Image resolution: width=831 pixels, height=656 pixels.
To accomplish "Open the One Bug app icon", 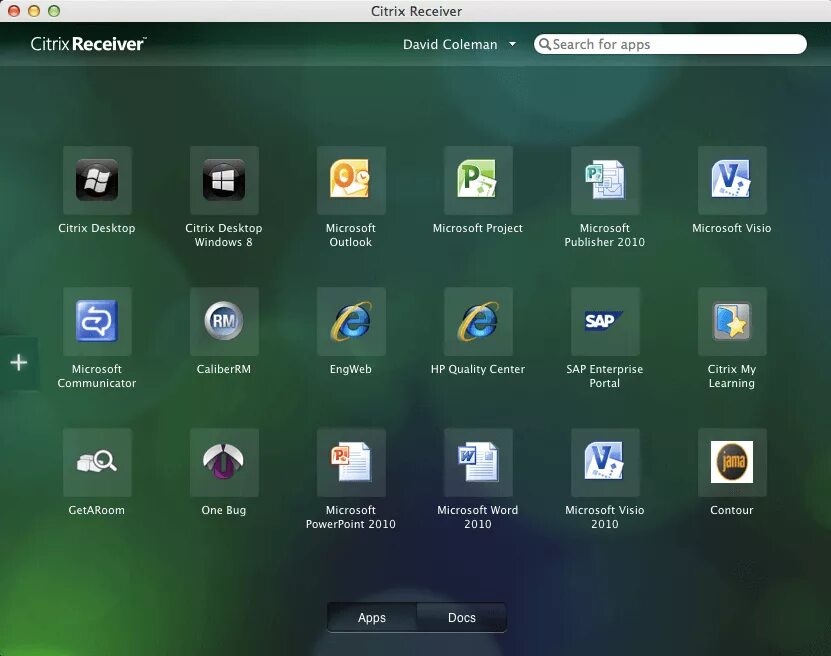I will [224, 463].
